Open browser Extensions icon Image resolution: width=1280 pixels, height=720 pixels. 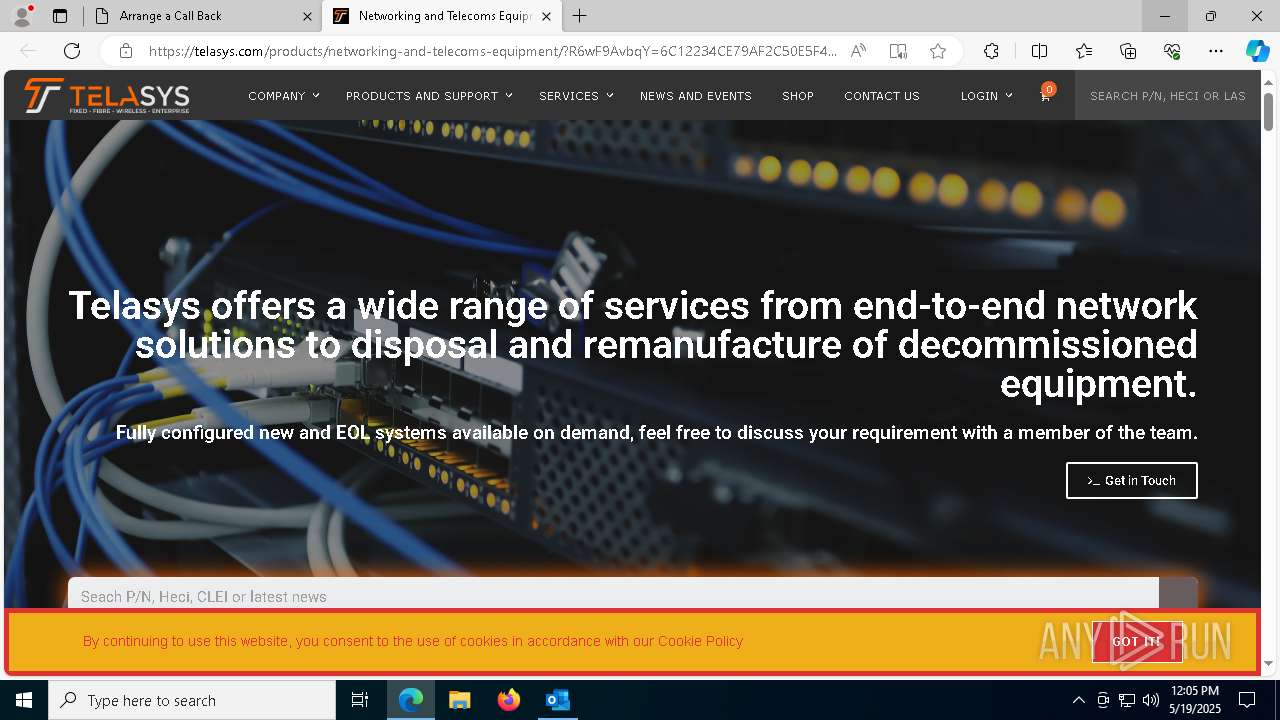[991, 51]
